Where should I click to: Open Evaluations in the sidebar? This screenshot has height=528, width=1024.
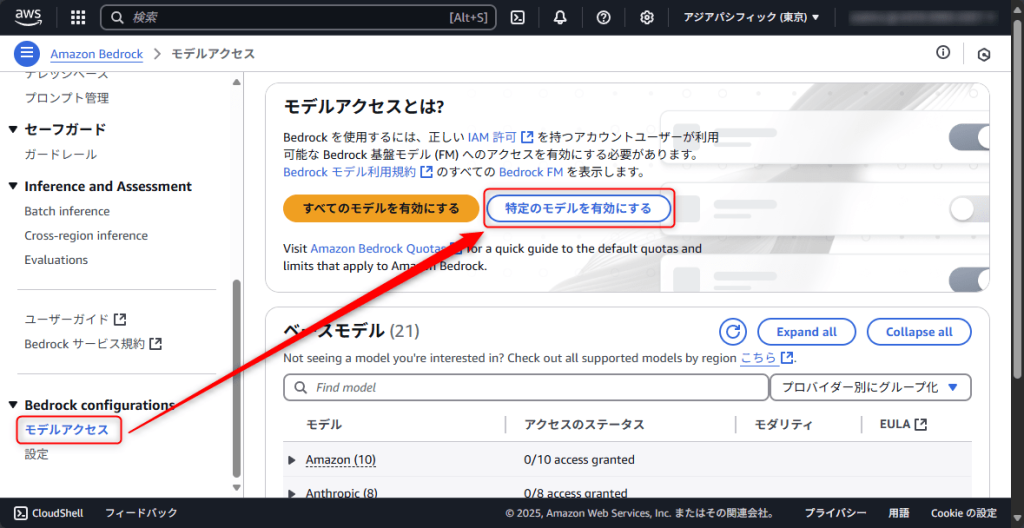click(56, 259)
